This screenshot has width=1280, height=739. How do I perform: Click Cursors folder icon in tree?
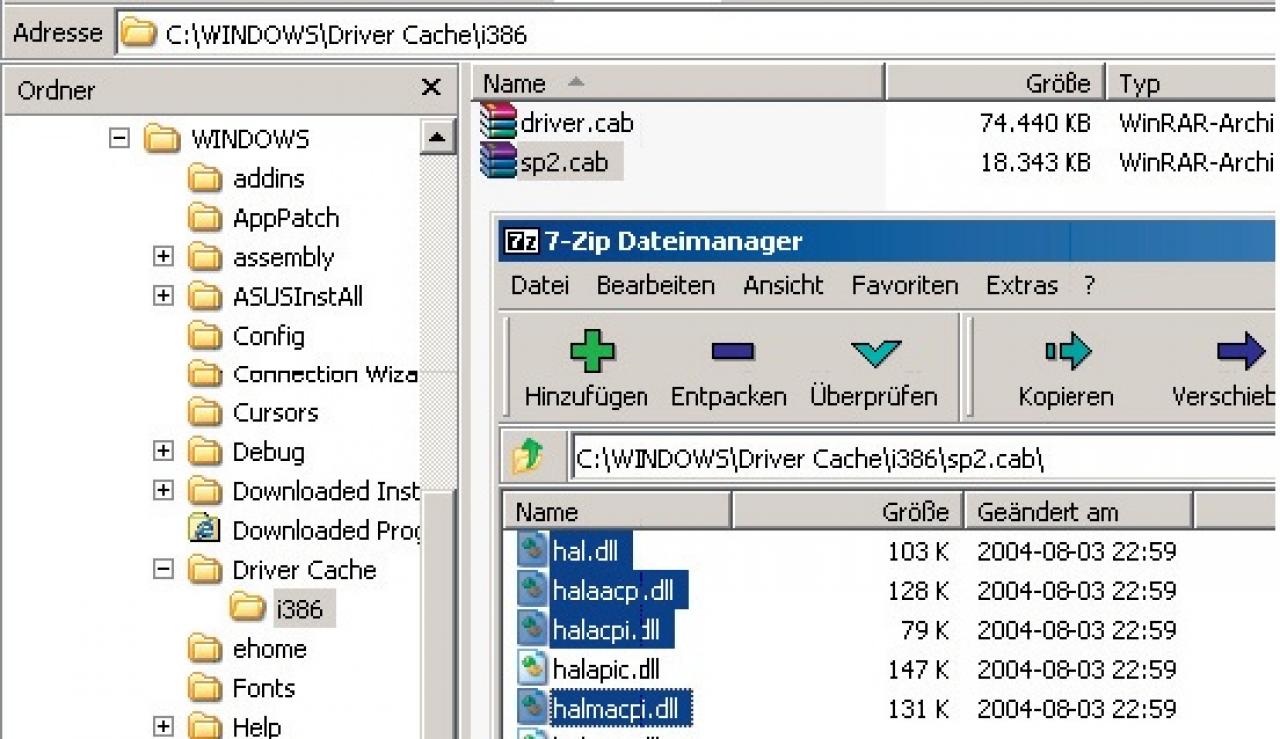(x=205, y=413)
